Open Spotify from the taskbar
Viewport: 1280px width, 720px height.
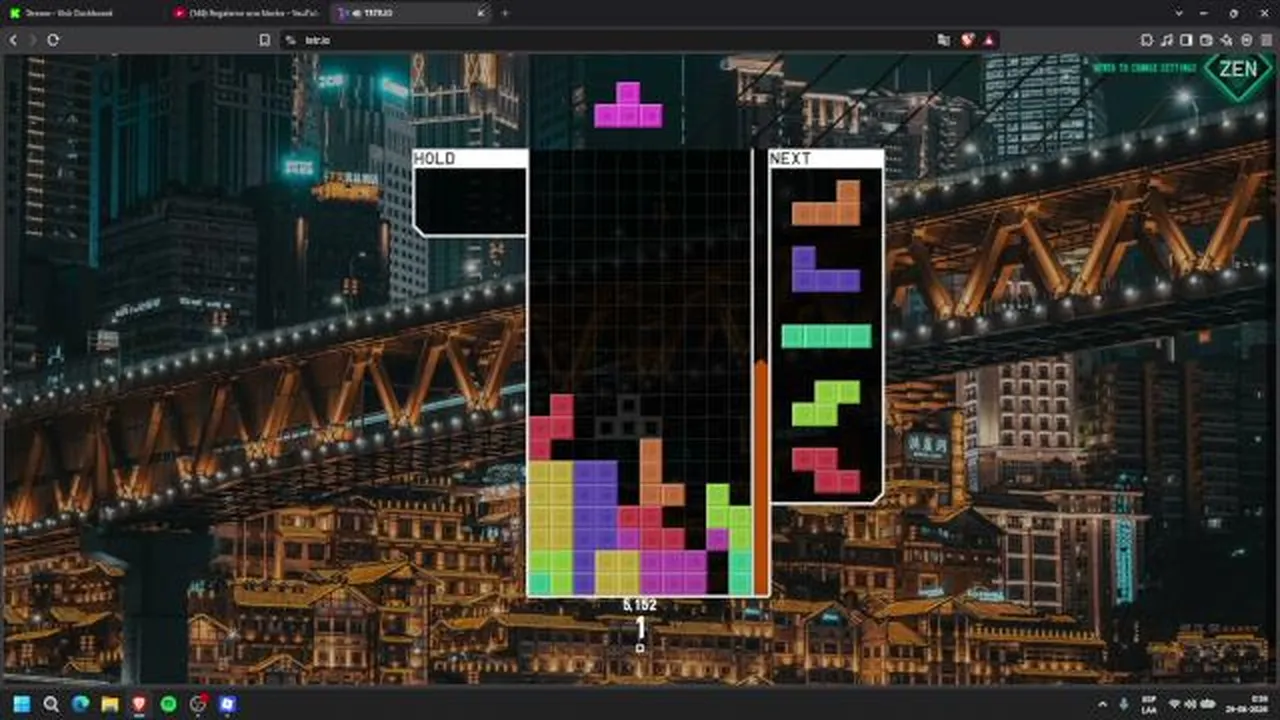tap(168, 704)
